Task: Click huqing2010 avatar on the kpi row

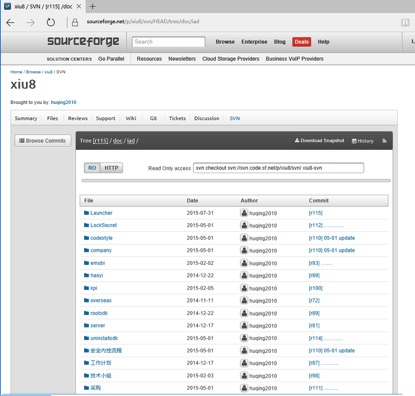Action: point(244,288)
